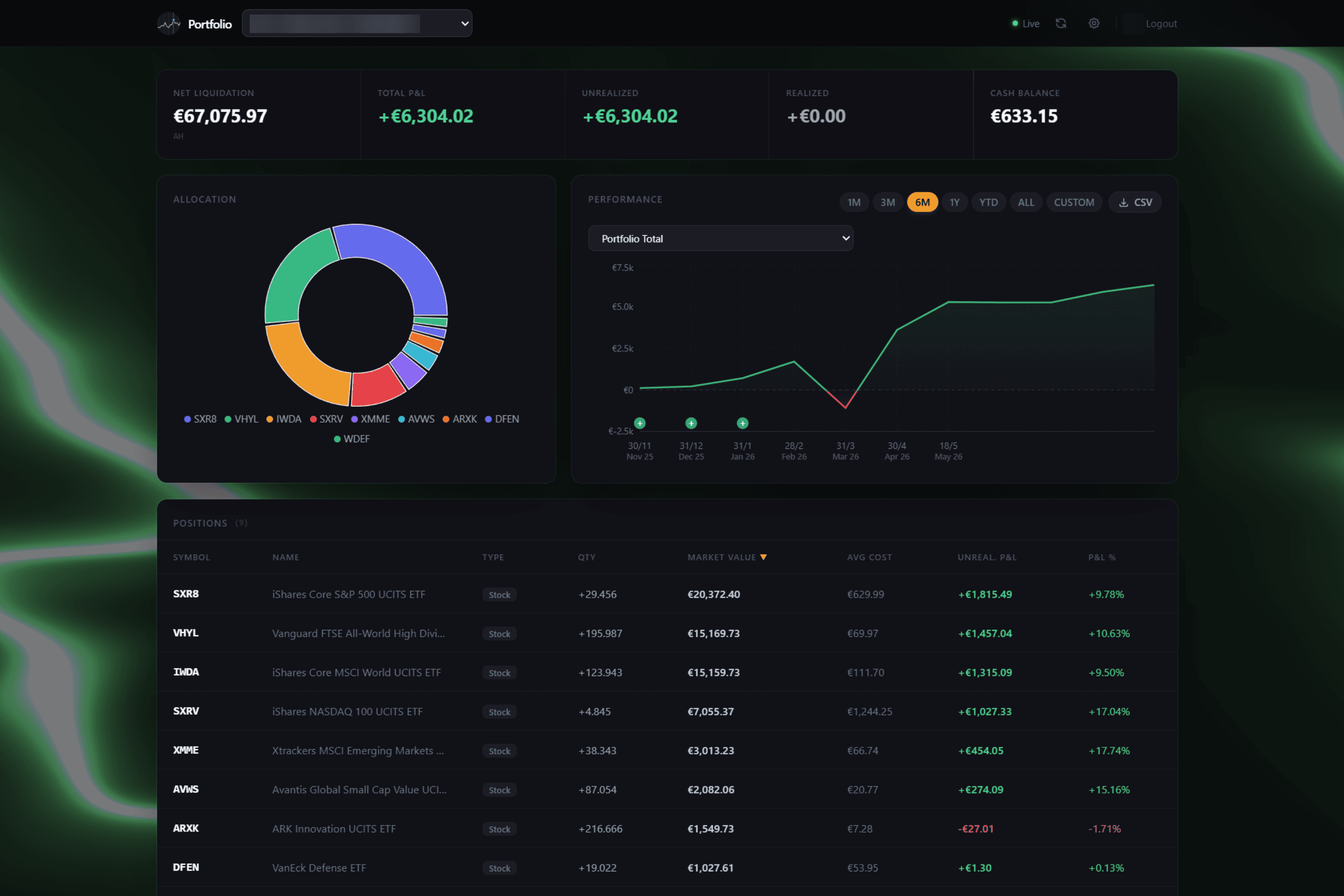
Task: Toggle SXRV legend entry in allocation
Action: click(326, 419)
